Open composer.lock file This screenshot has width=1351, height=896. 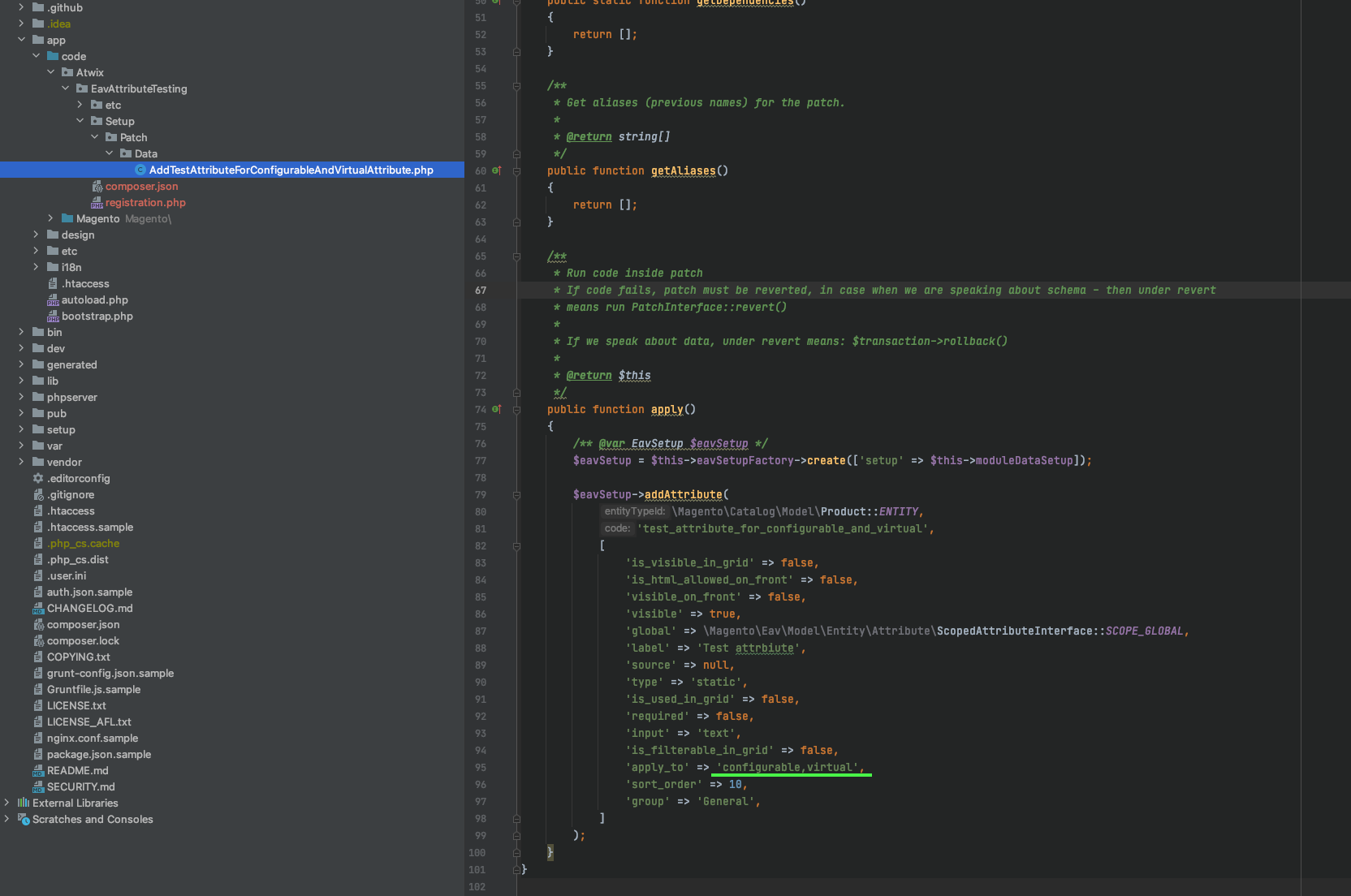point(83,640)
